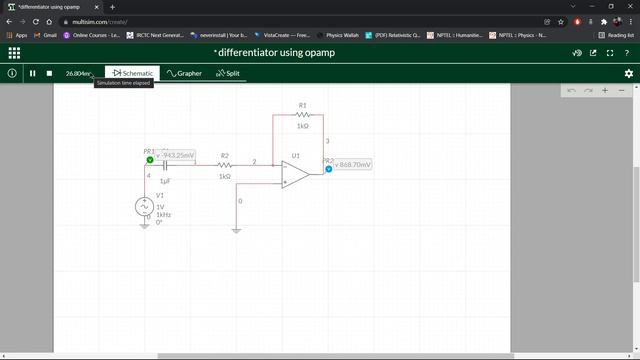Viewport: 640px width, 360px height.
Task: Go to browser home page
Action: click(49, 22)
